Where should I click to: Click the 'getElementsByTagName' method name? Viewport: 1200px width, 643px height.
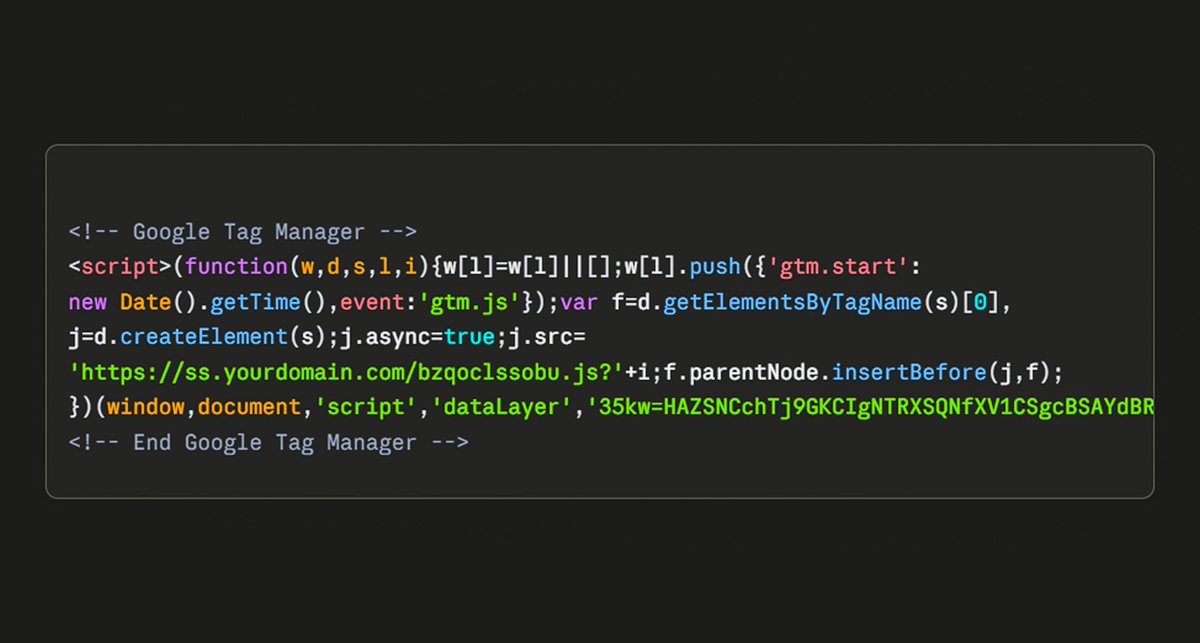coord(792,302)
